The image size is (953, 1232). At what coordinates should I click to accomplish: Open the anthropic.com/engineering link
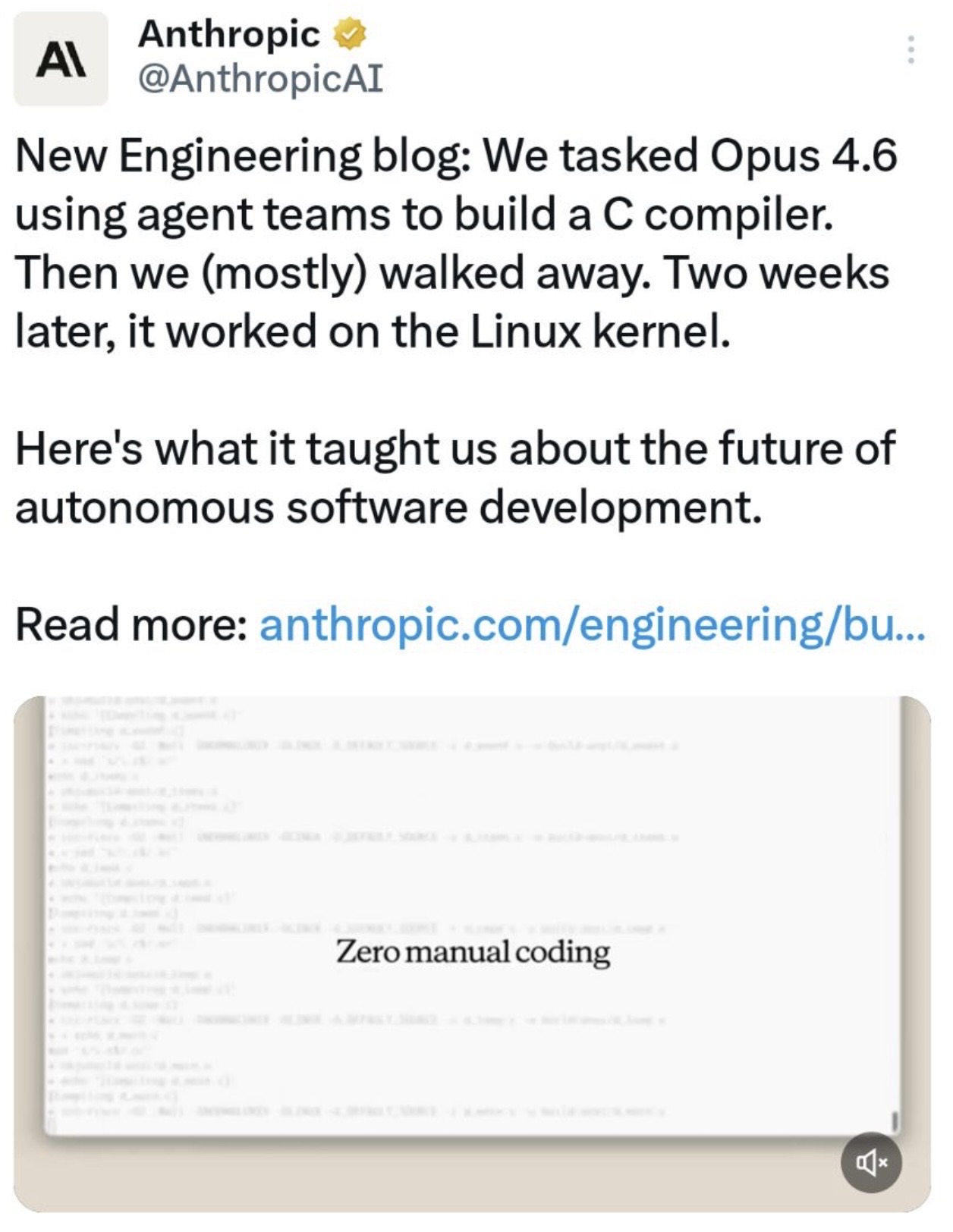click(592, 624)
